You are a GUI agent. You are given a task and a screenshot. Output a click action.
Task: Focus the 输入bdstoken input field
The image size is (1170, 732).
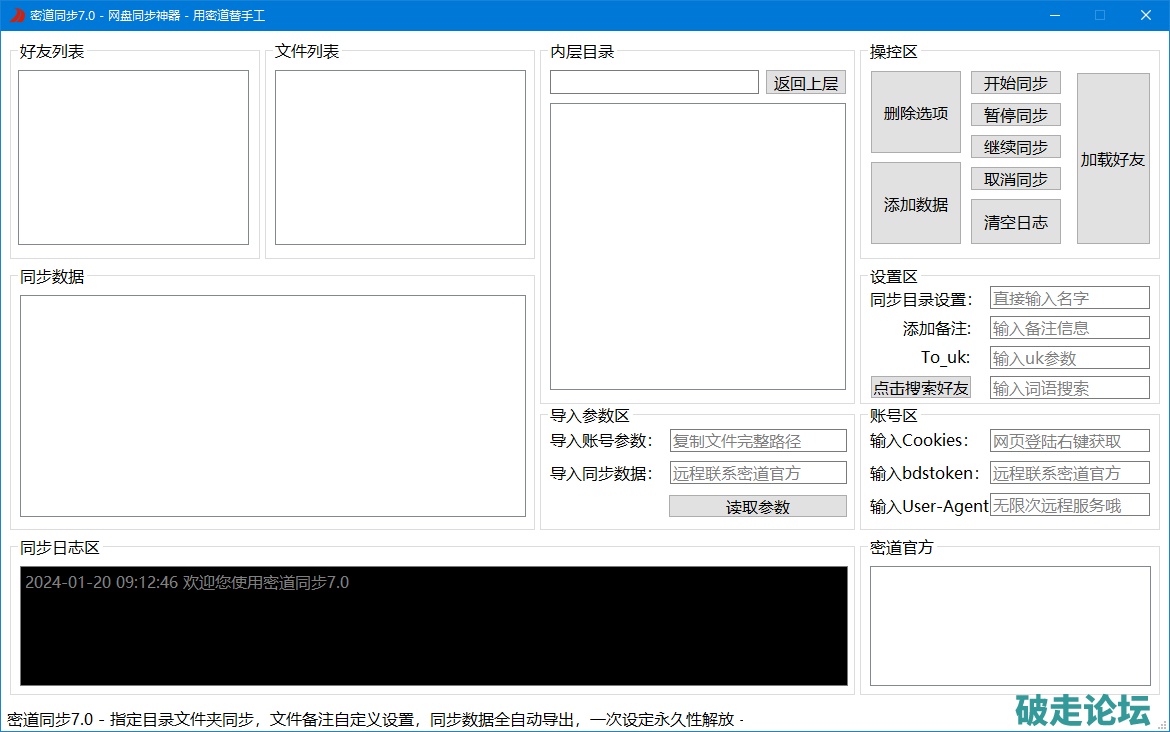(1069, 473)
